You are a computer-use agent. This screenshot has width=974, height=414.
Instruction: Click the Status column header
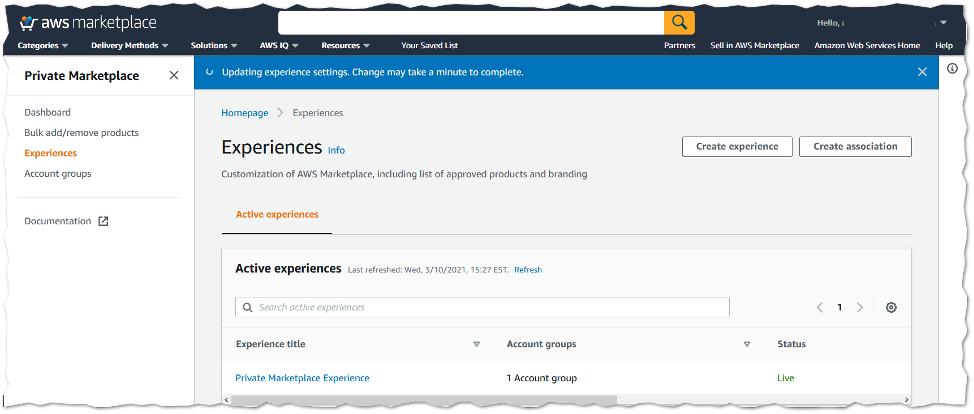pyautogui.click(x=791, y=344)
